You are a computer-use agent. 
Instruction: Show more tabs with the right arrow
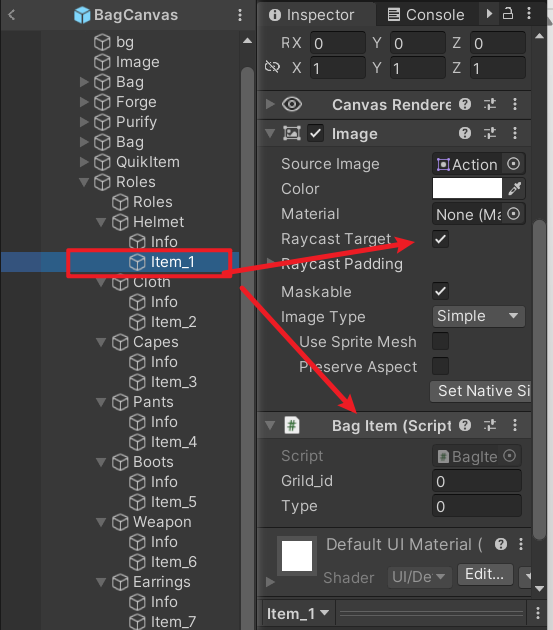tap(489, 14)
